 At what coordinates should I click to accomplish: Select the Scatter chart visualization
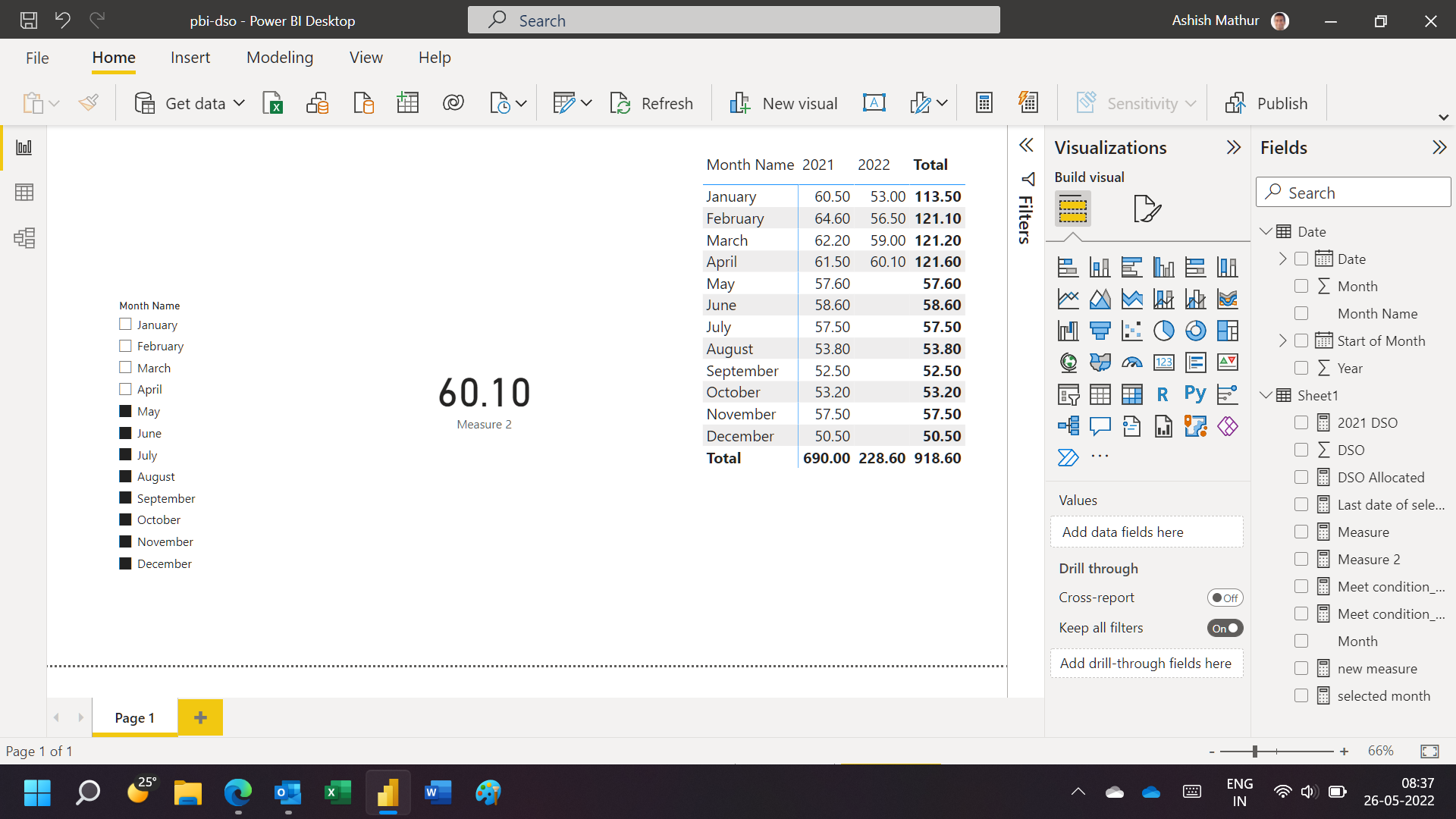pyautogui.click(x=1131, y=331)
